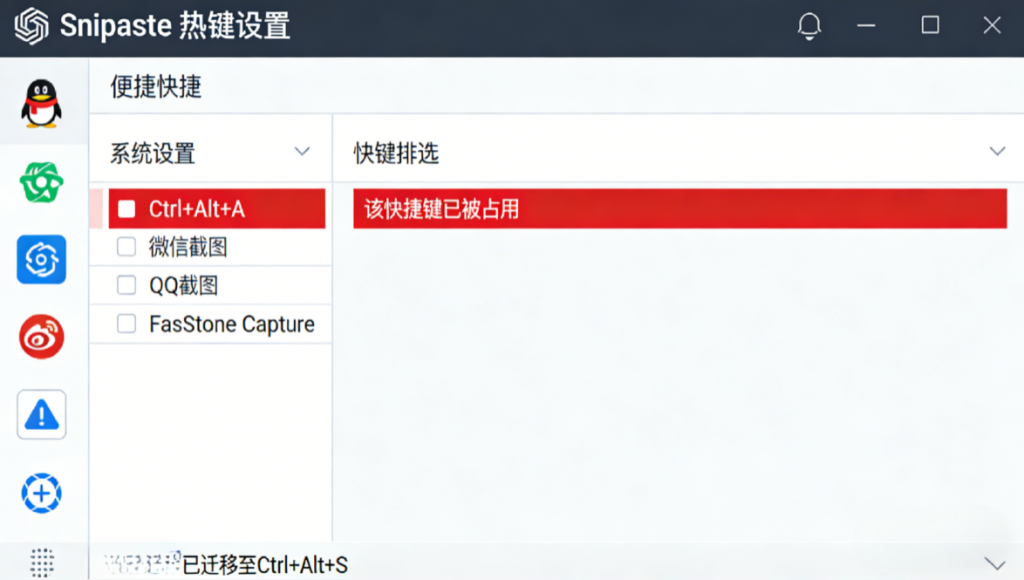Viewport: 1024px width, 580px height.
Task: Click the 快键排选 panel heading text
Action: [396, 153]
